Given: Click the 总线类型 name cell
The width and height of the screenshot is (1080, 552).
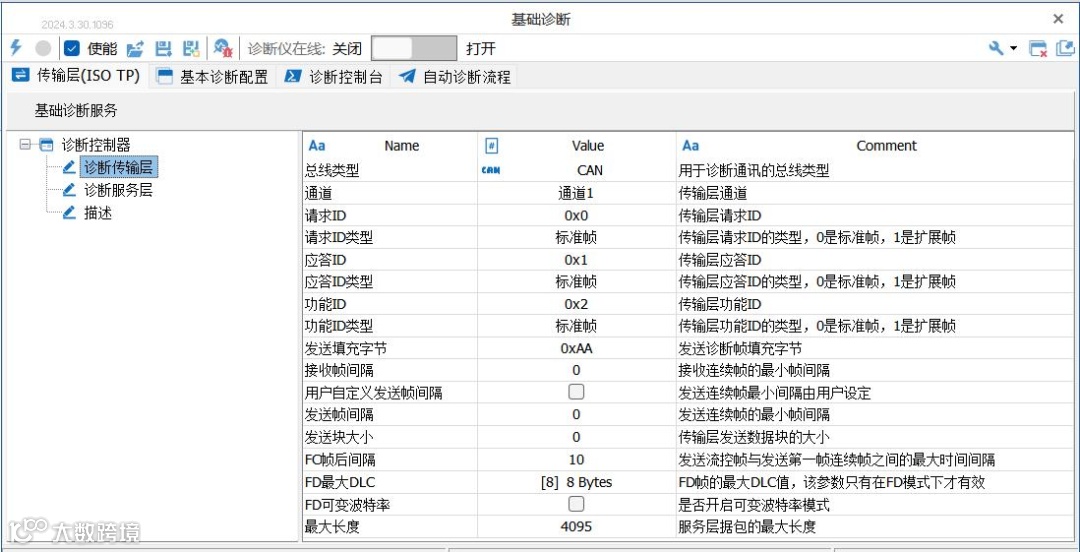Looking at the screenshot, I should coord(391,171).
